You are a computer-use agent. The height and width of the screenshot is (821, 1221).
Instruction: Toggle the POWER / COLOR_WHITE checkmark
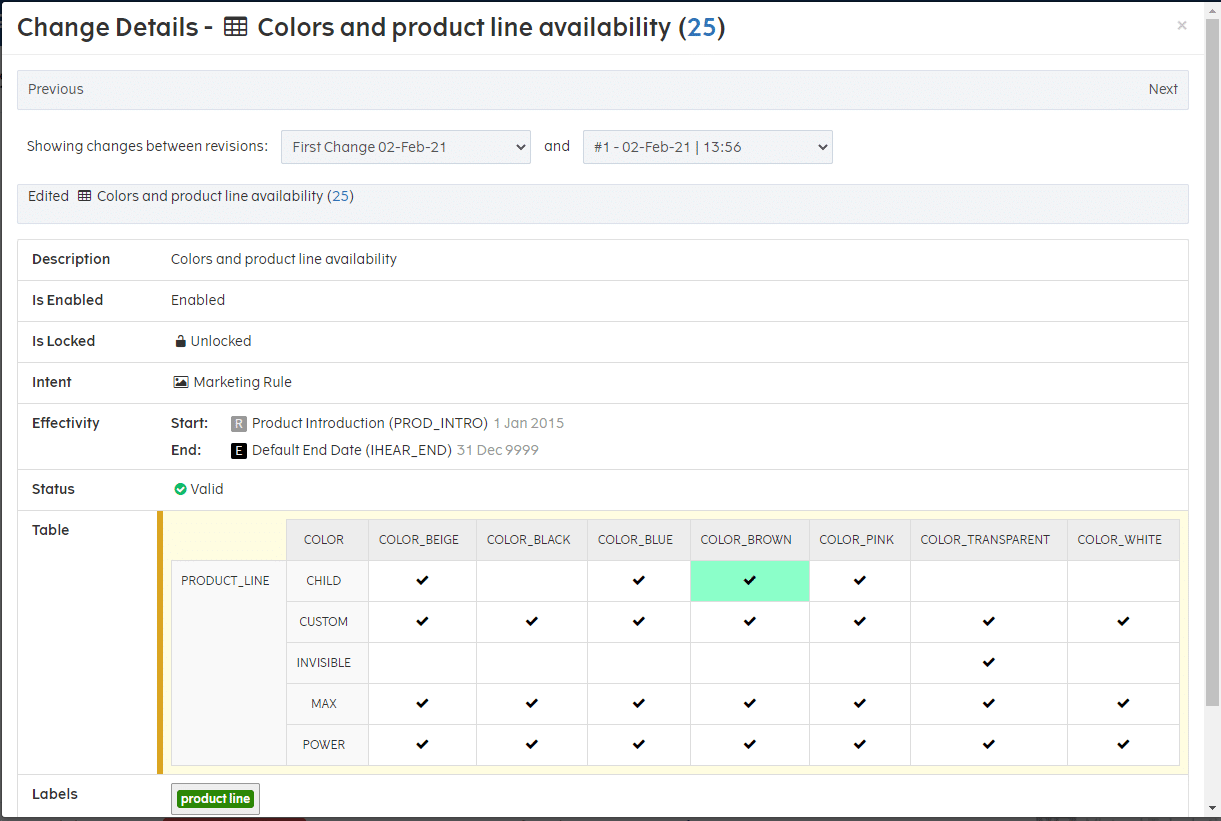point(1123,745)
